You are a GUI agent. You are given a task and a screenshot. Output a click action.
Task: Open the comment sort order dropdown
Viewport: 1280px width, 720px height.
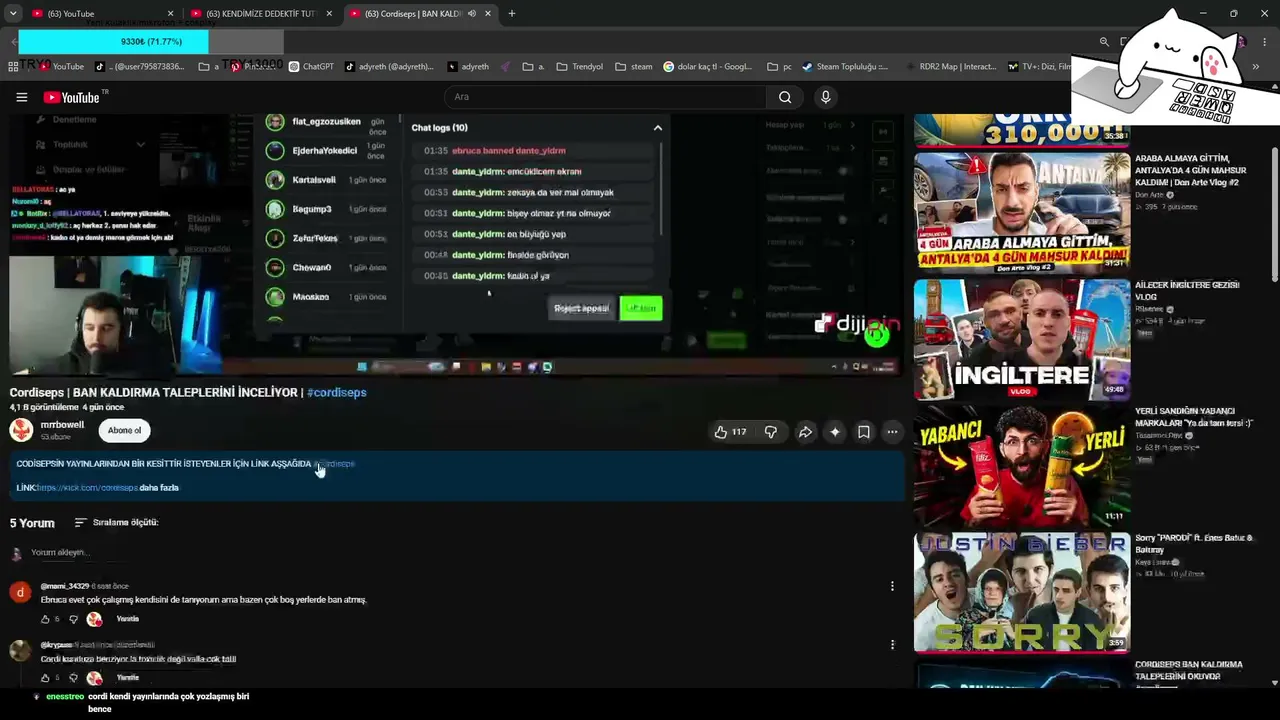click(x=116, y=523)
